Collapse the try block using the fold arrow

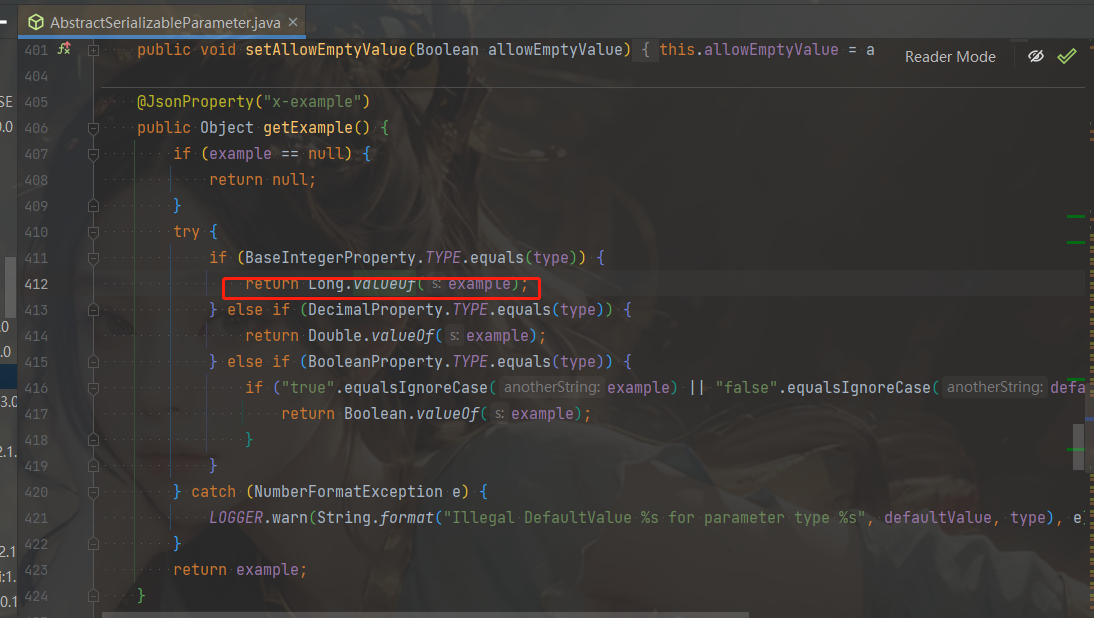(92, 231)
